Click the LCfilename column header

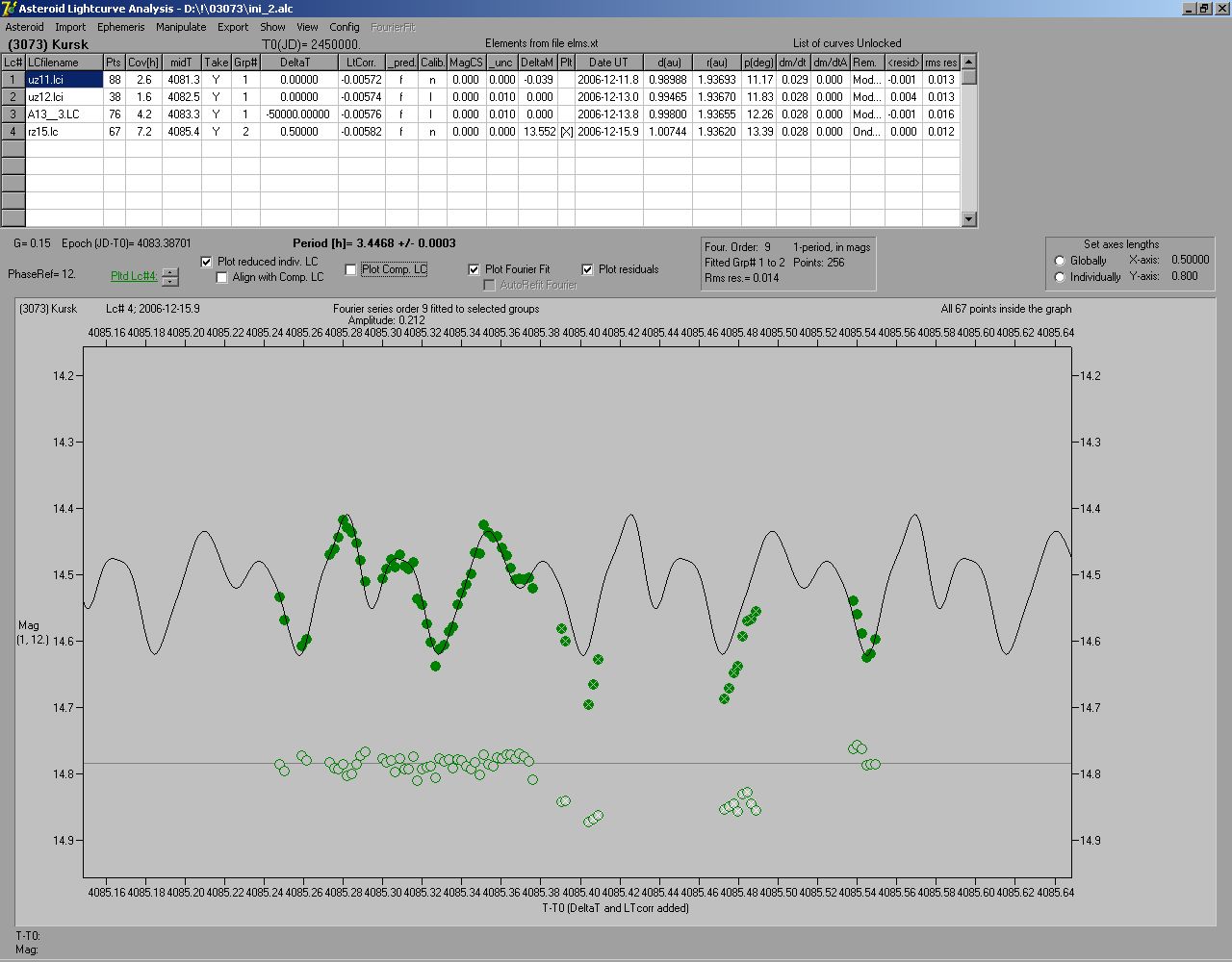point(64,63)
